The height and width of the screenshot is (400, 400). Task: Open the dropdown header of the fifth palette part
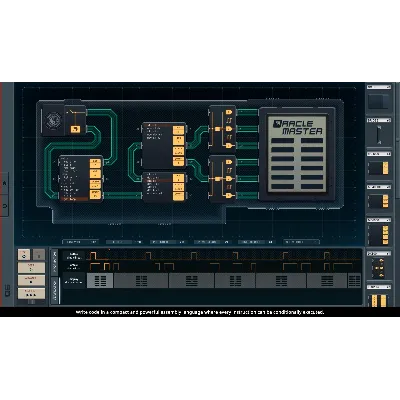tap(379, 220)
